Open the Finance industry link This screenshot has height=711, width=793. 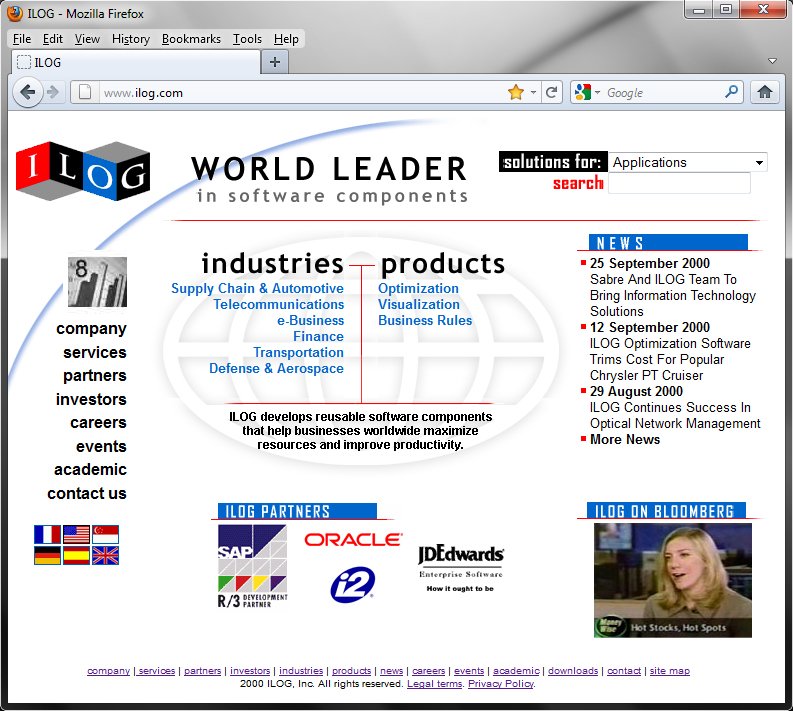319,337
